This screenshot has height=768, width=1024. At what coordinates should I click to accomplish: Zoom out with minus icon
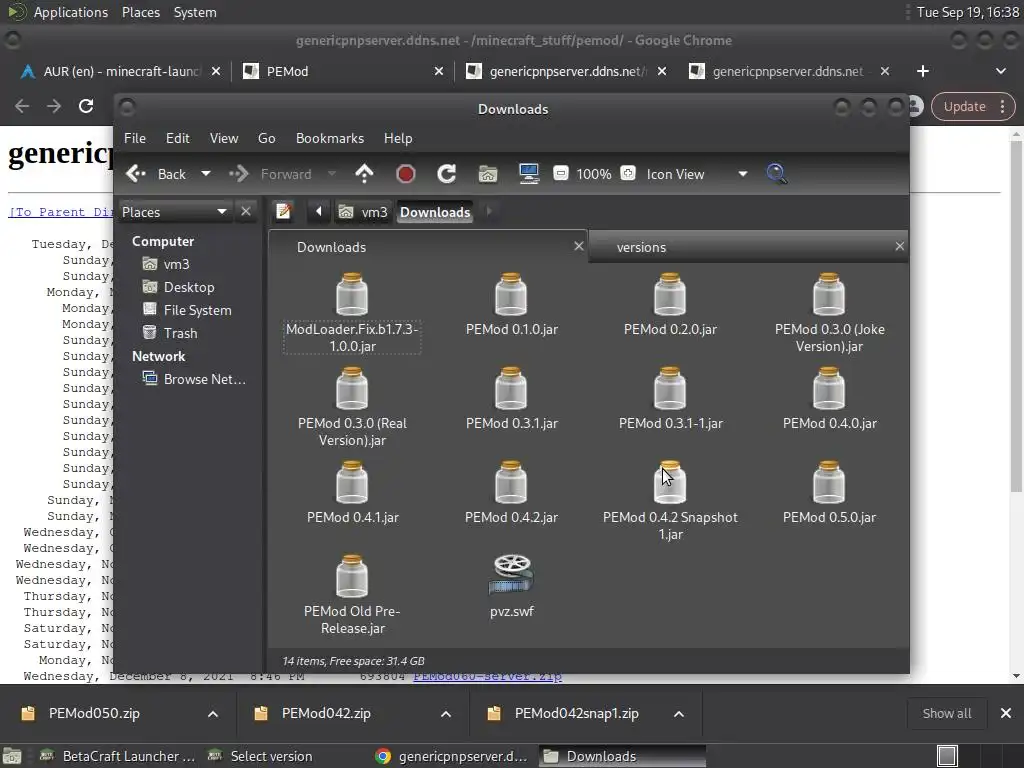pos(560,173)
